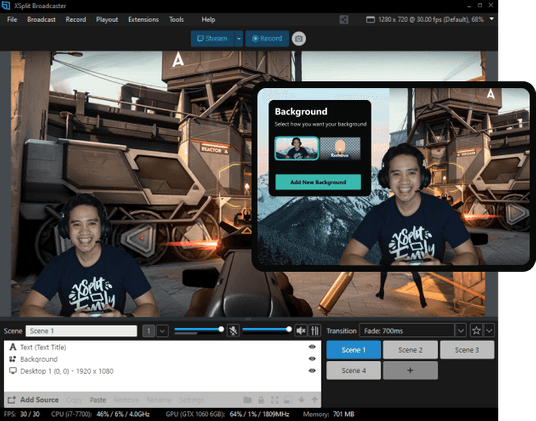Select the Background source row

[x=163, y=359]
